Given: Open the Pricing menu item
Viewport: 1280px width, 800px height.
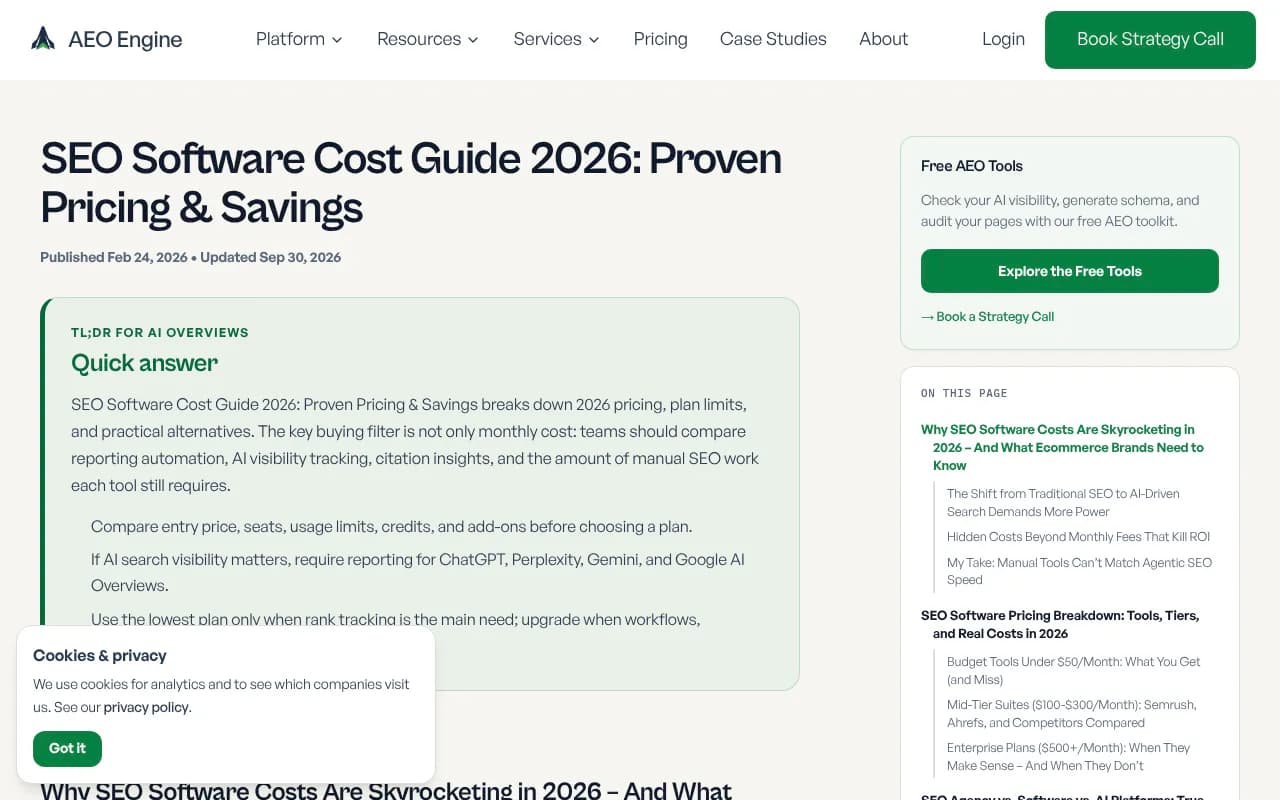Looking at the screenshot, I should (660, 39).
